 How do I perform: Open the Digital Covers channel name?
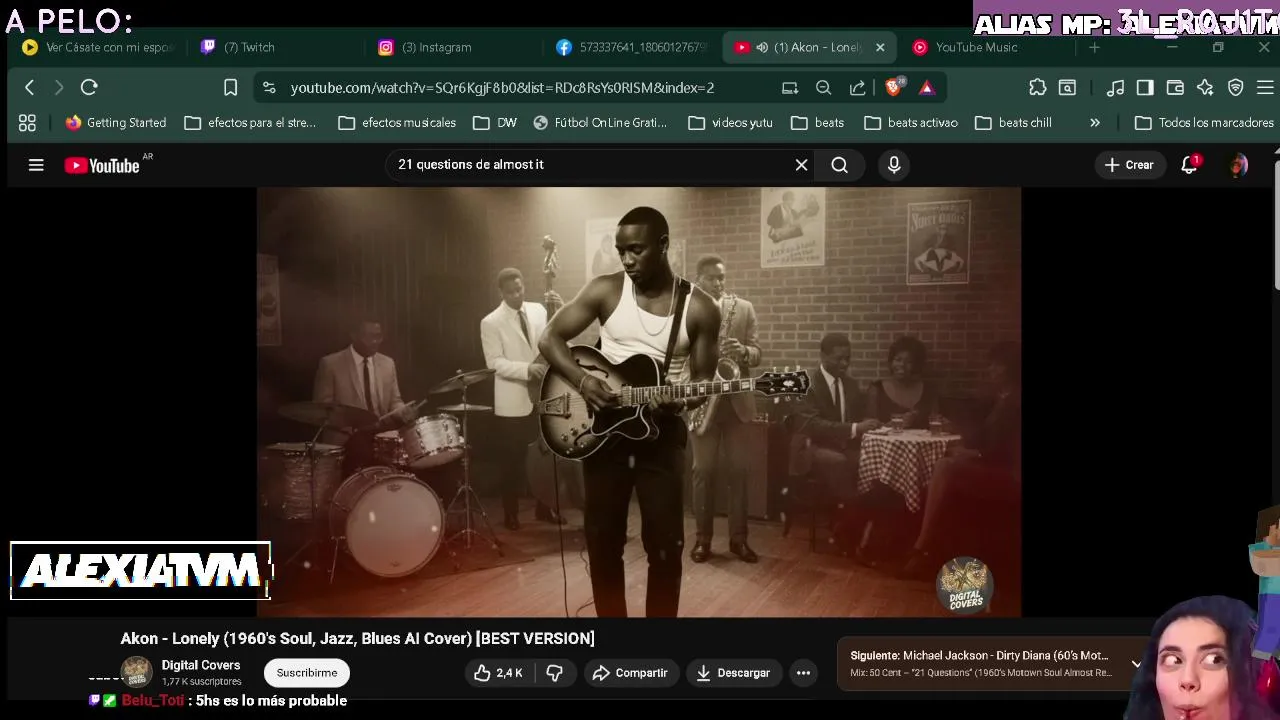point(201,665)
